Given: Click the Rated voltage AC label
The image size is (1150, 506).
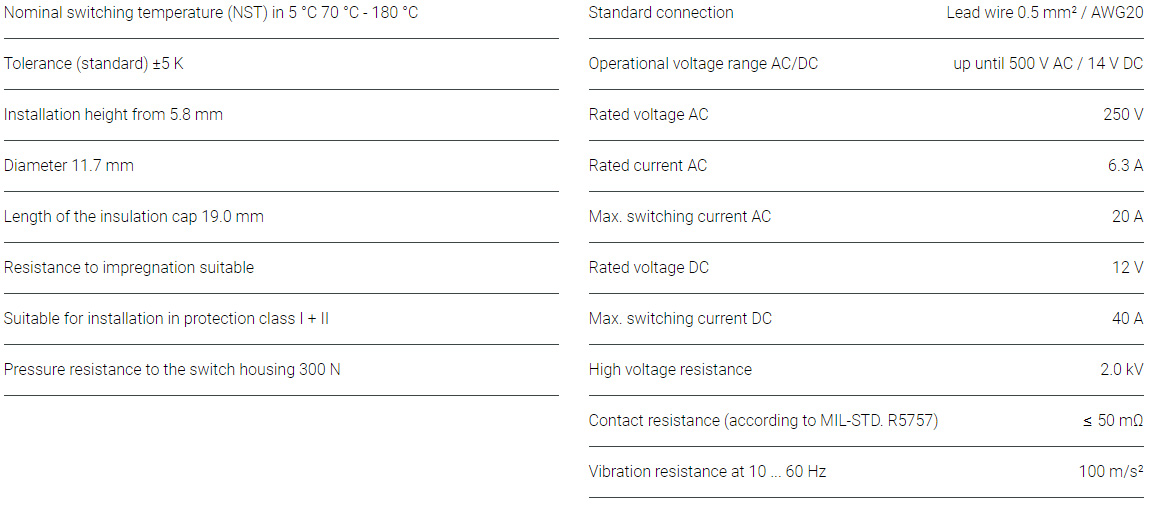Looking at the screenshot, I should (648, 115).
